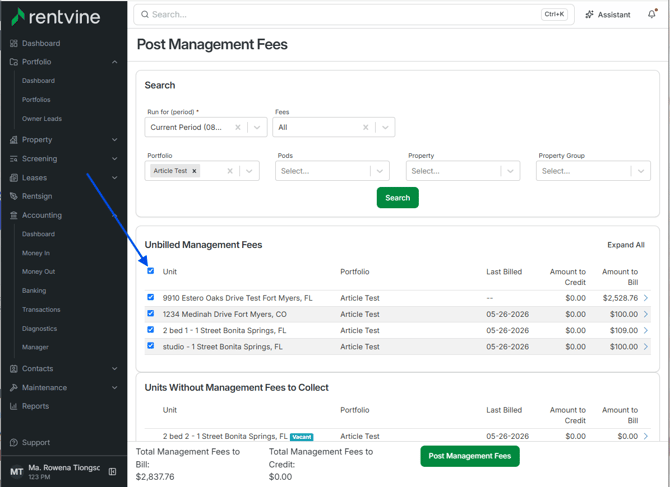This screenshot has height=487, width=670.
Task: Open details arrow for 2 bed 2 row
Action: pos(646,436)
